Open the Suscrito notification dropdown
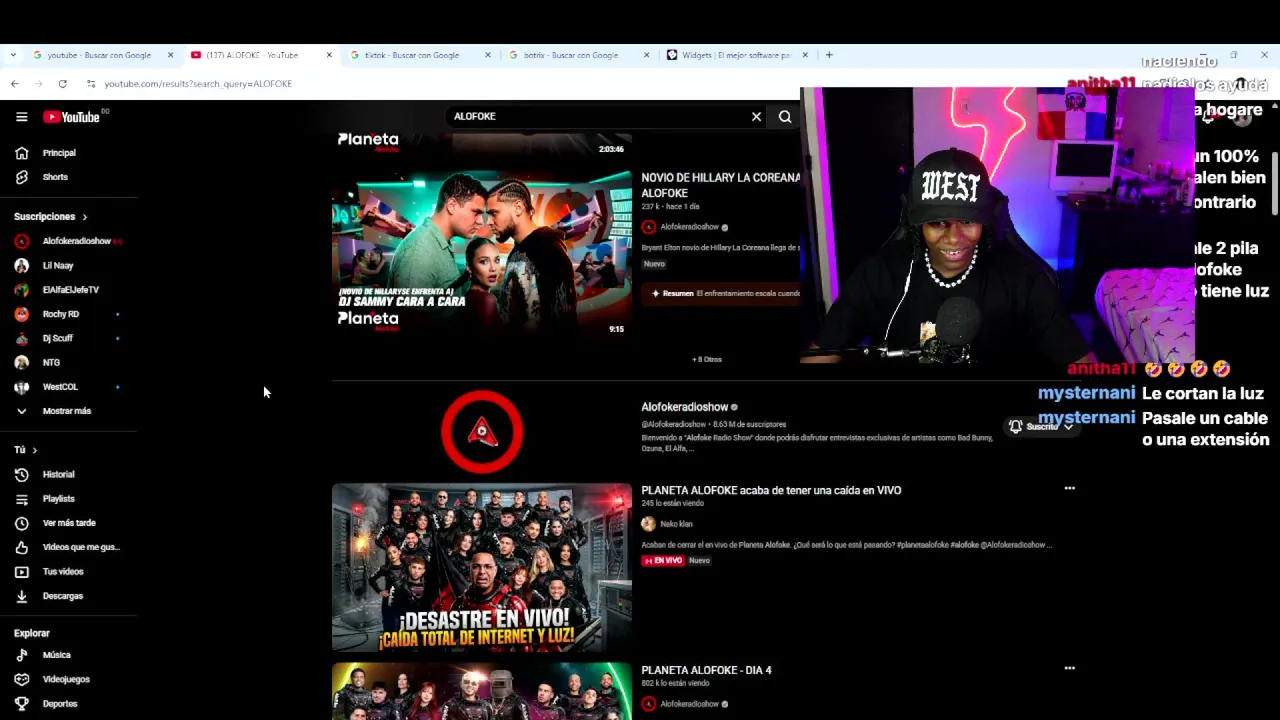Image resolution: width=1280 pixels, height=720 pixels. coord(1041,427)
